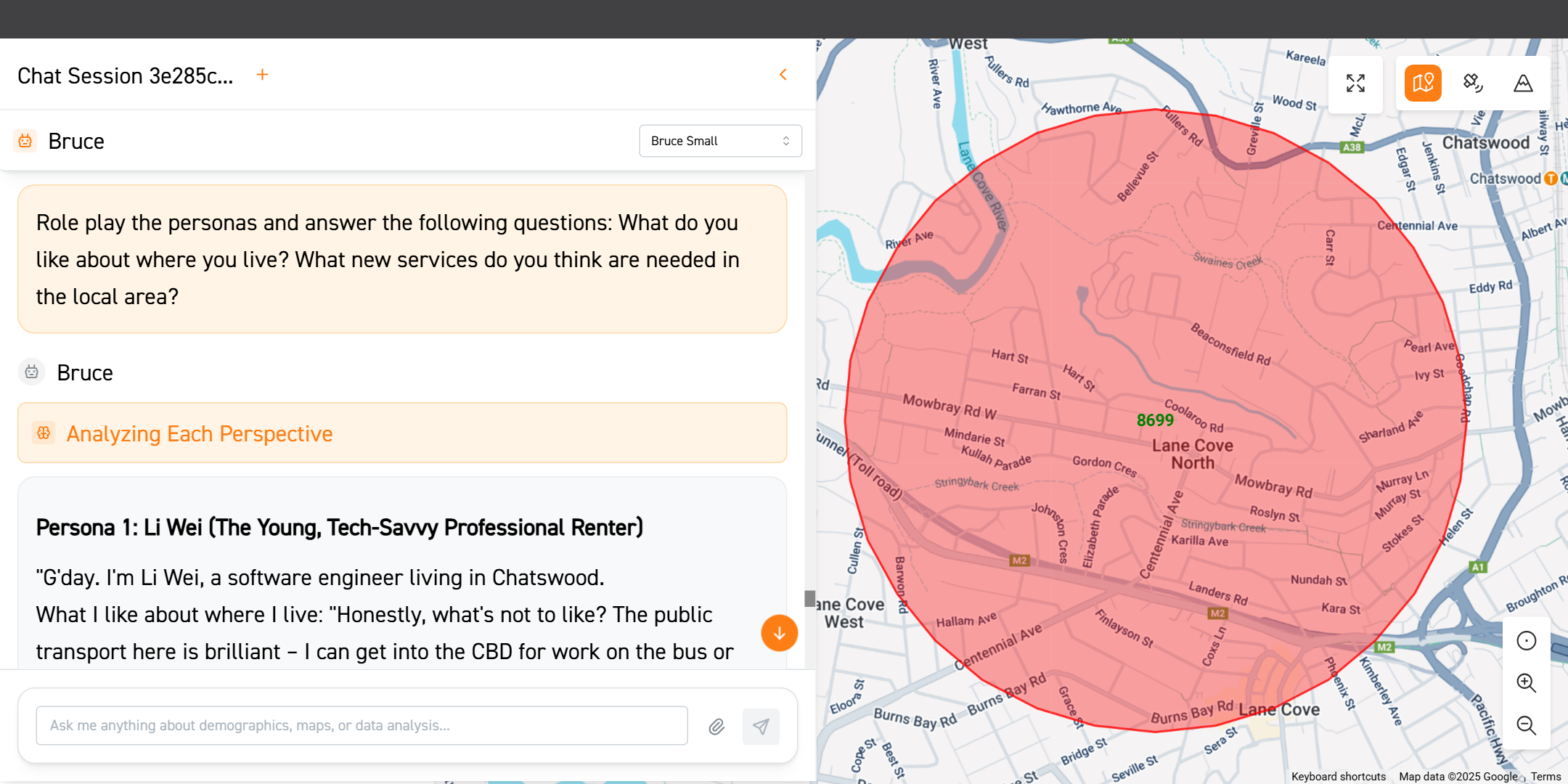This screenshot has width=1568, height=784.
Task: Open Keyboard shortcuts on the map
Action: coord(1338,776)
